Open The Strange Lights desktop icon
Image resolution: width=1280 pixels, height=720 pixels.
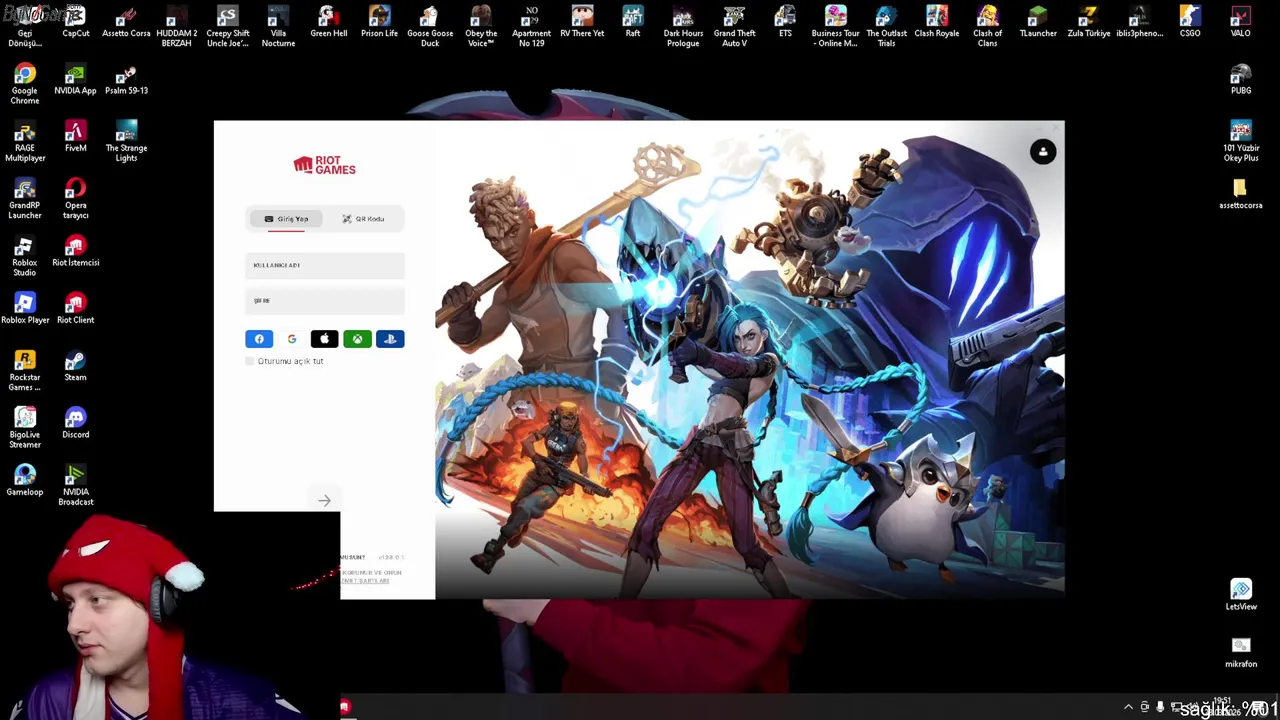pyautogui.click(x=126, y=142)
